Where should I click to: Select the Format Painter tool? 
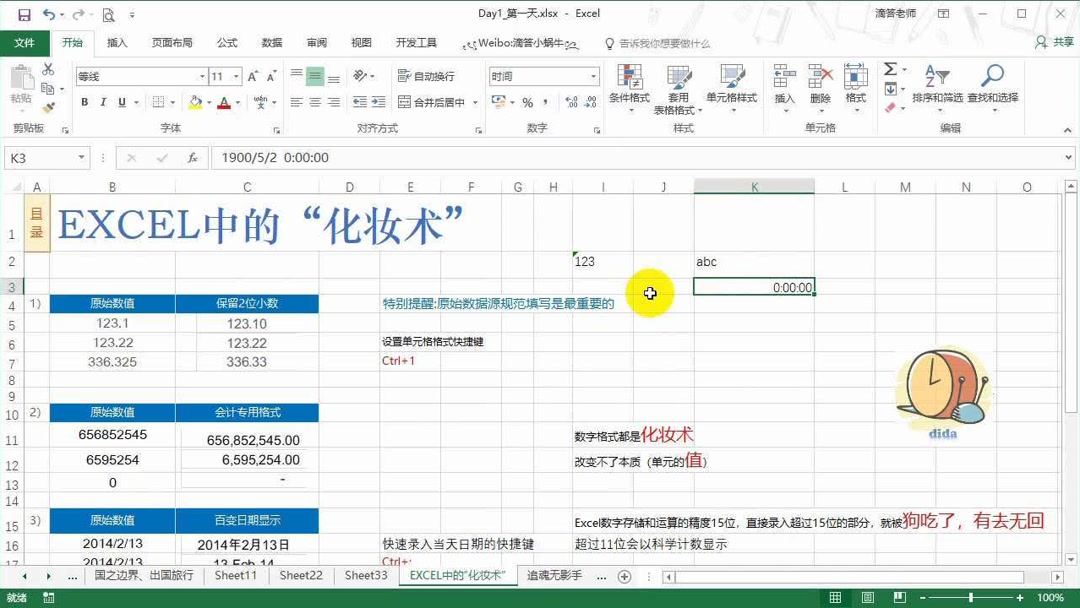tap(46, 105)
